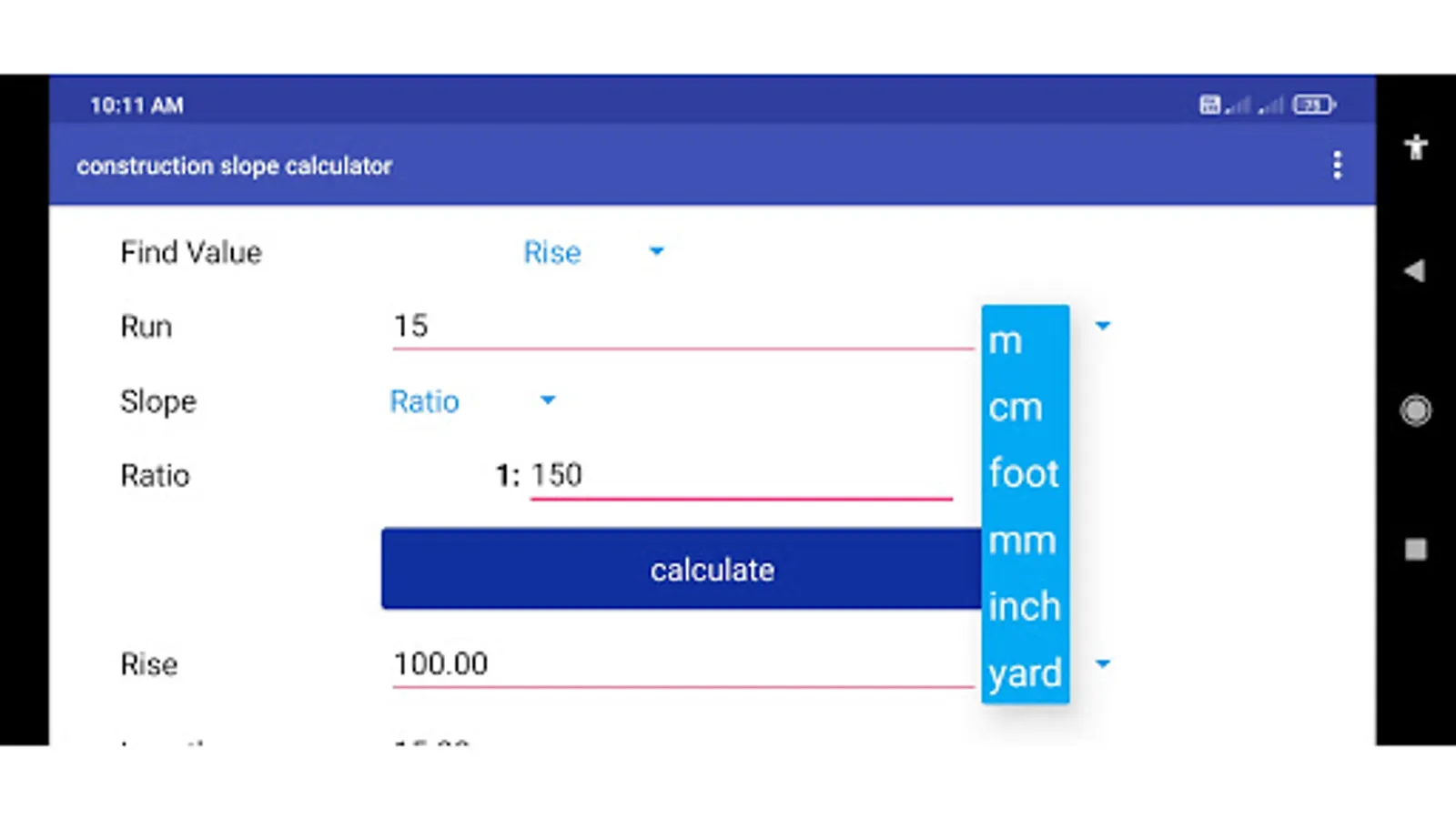The image size is (1456, 819).
Task: Tap the battery indicator in status bar
Action: coord(1313,106)
